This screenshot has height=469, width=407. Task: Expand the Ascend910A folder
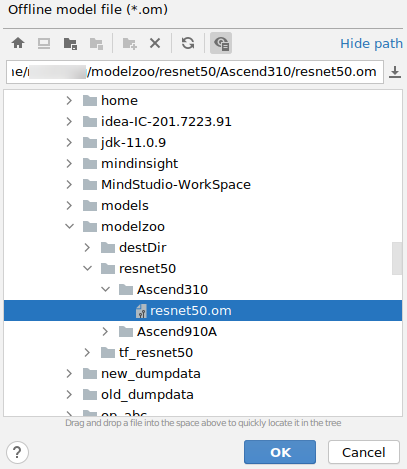(x=105, y=331)
